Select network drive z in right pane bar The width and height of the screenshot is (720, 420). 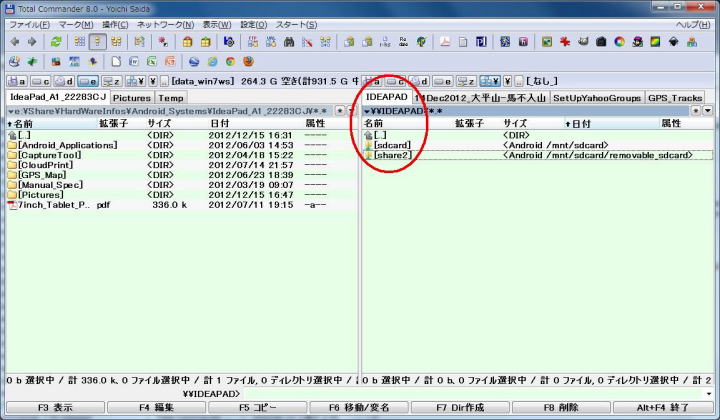click(x=466, y=82)
